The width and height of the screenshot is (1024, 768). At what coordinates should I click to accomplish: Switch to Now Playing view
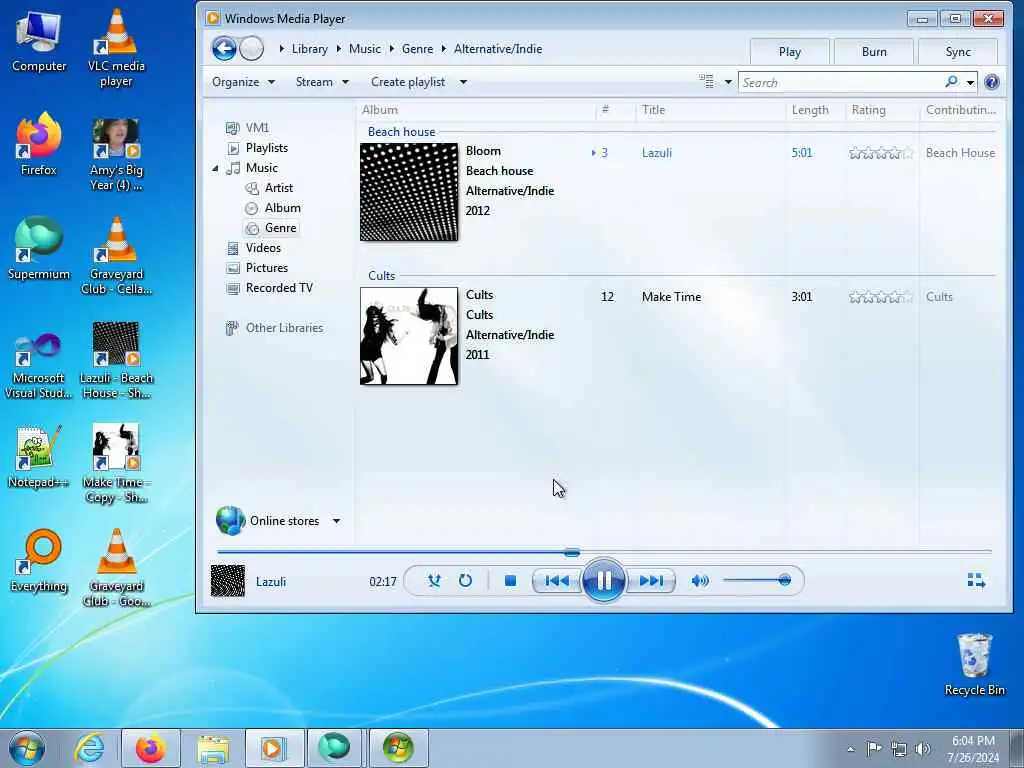pyautogui.click(x=976, y=581)
